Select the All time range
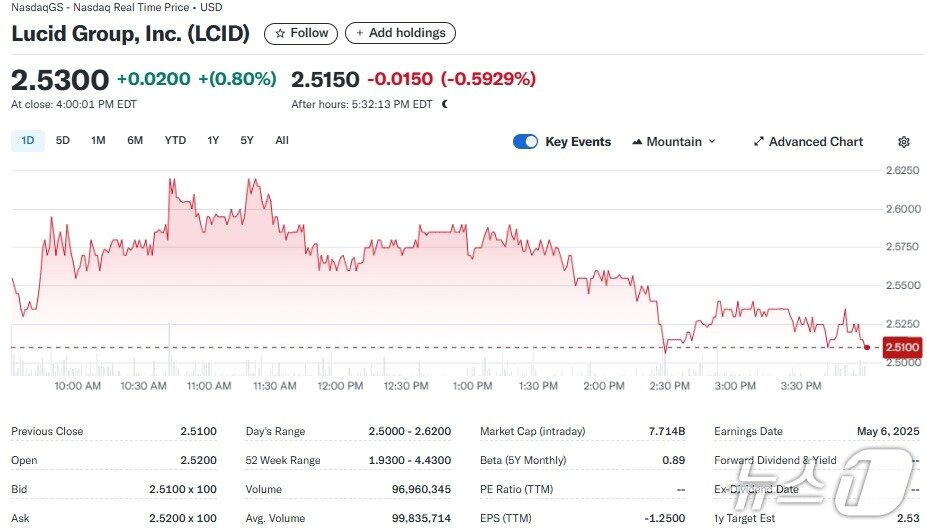This screenshot has height=530, width=927. [282, 141]
